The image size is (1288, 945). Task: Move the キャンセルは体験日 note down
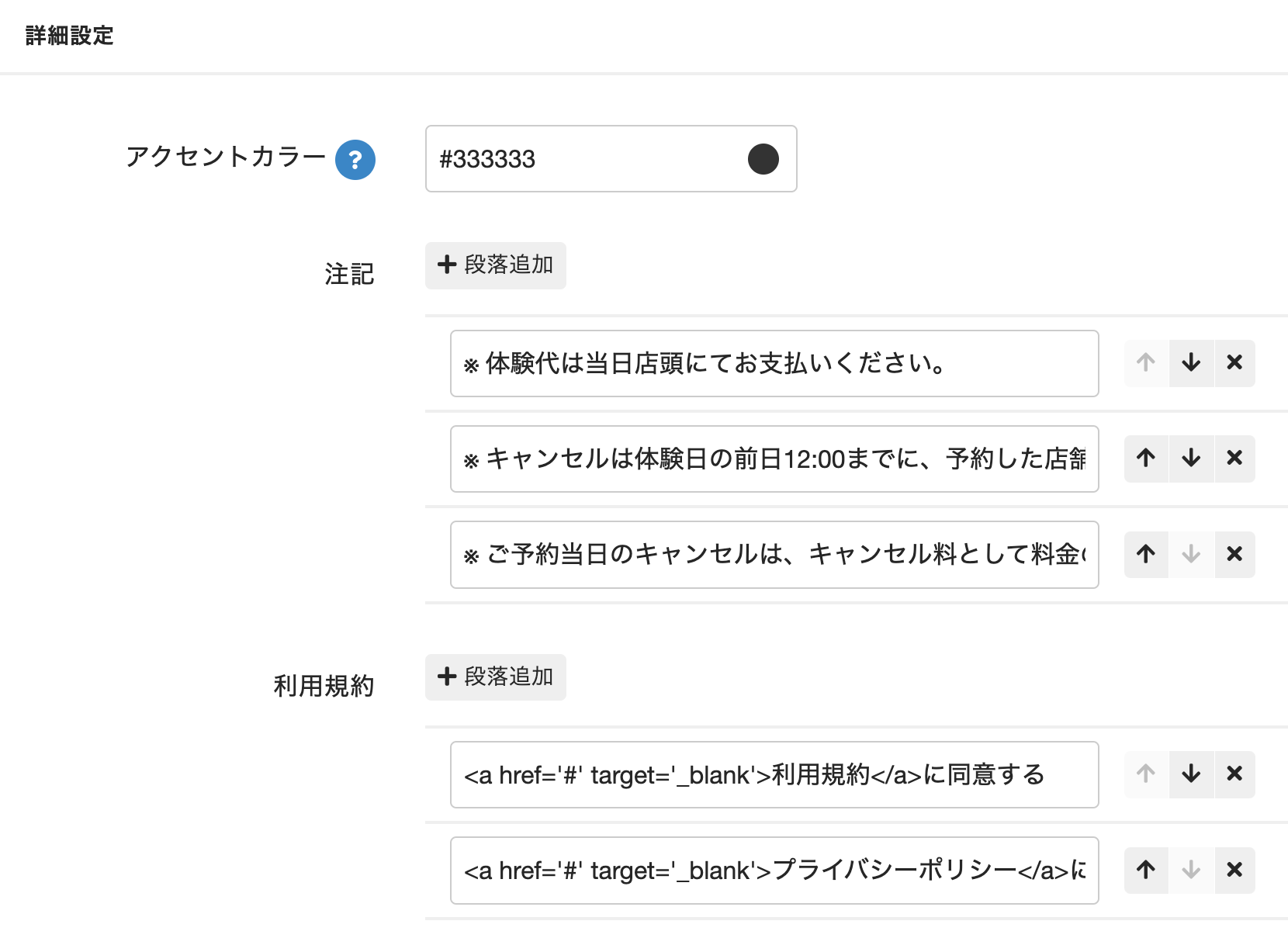coord(1191,459)
